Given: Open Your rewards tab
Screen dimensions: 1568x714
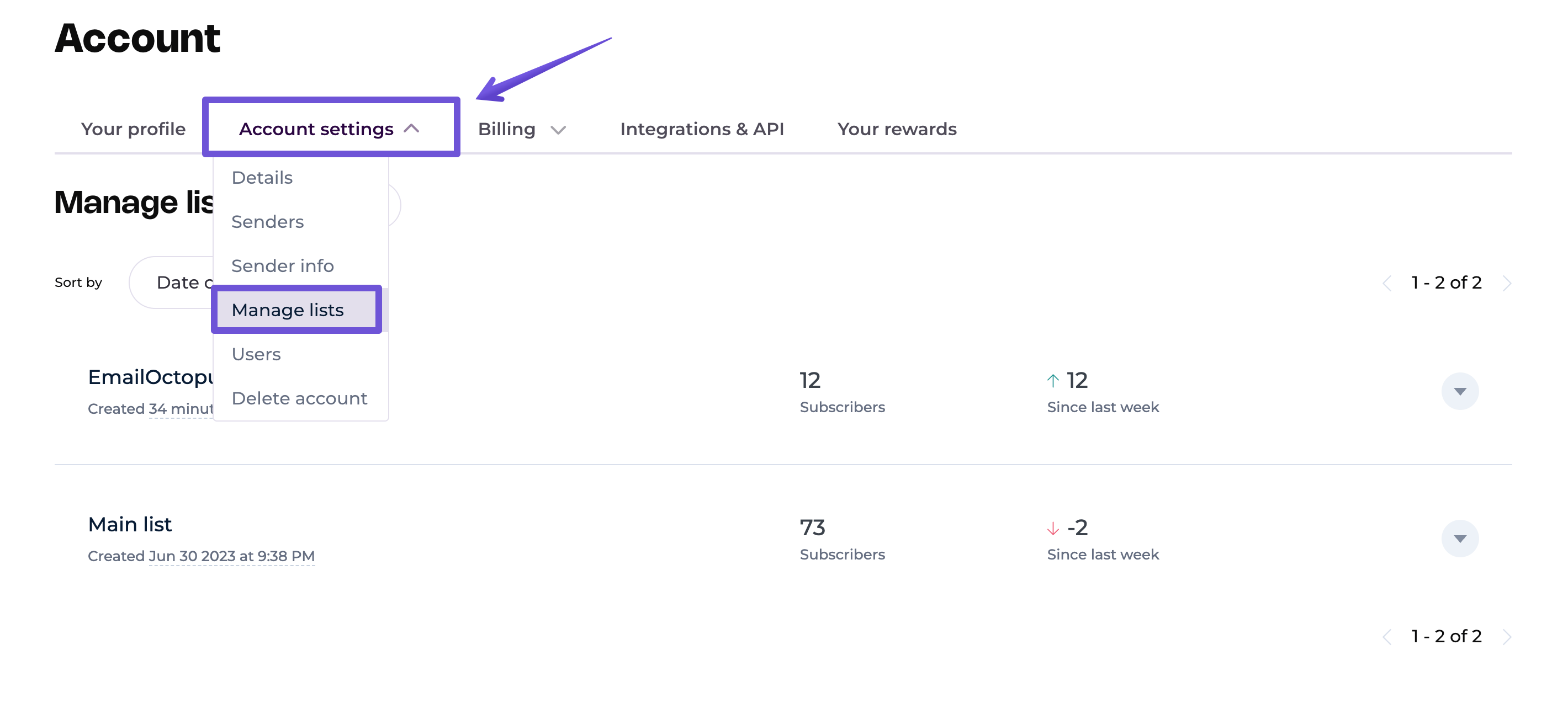Looking at the screenshot, I should pyautogui.click(x=896, y=129).
